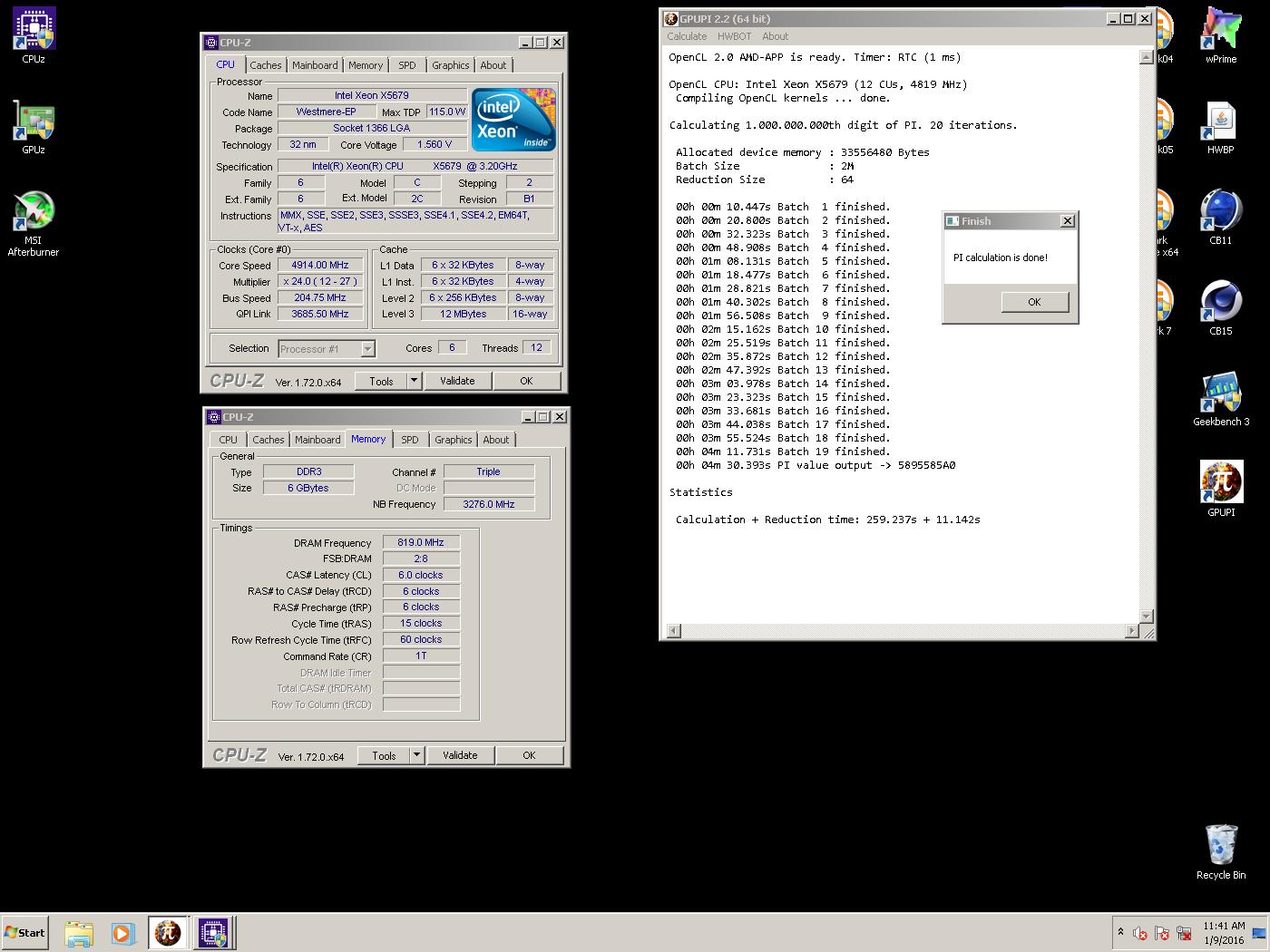Open the CPUz desktop shortcut
1270x952 pixels.
click(34, 36)
